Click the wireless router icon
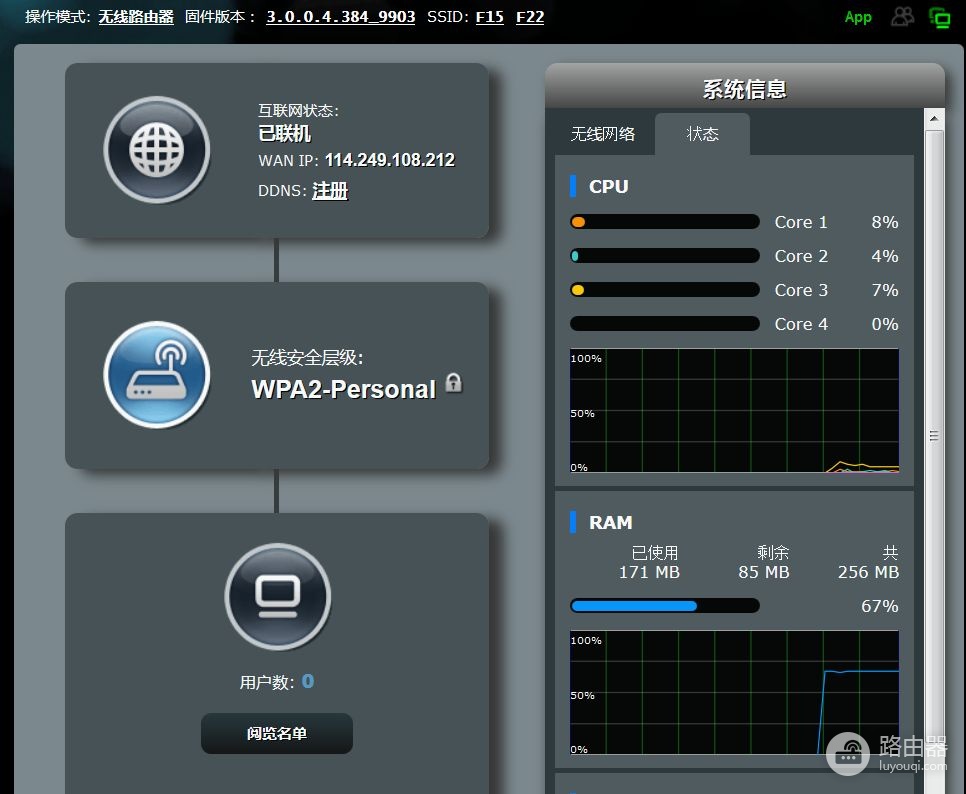 [156, 375]
